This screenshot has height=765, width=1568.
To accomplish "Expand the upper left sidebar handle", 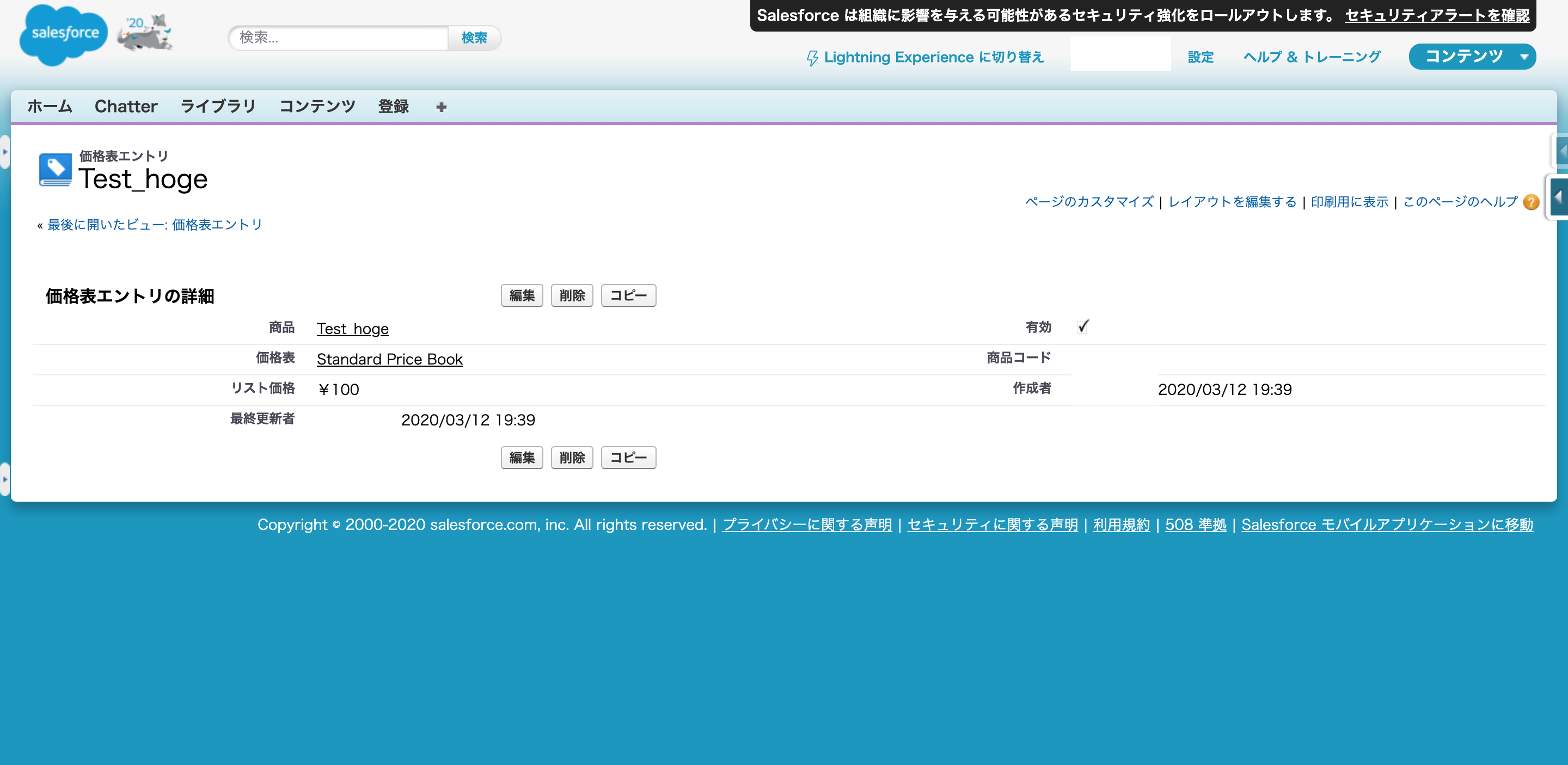I will (4, 151).
